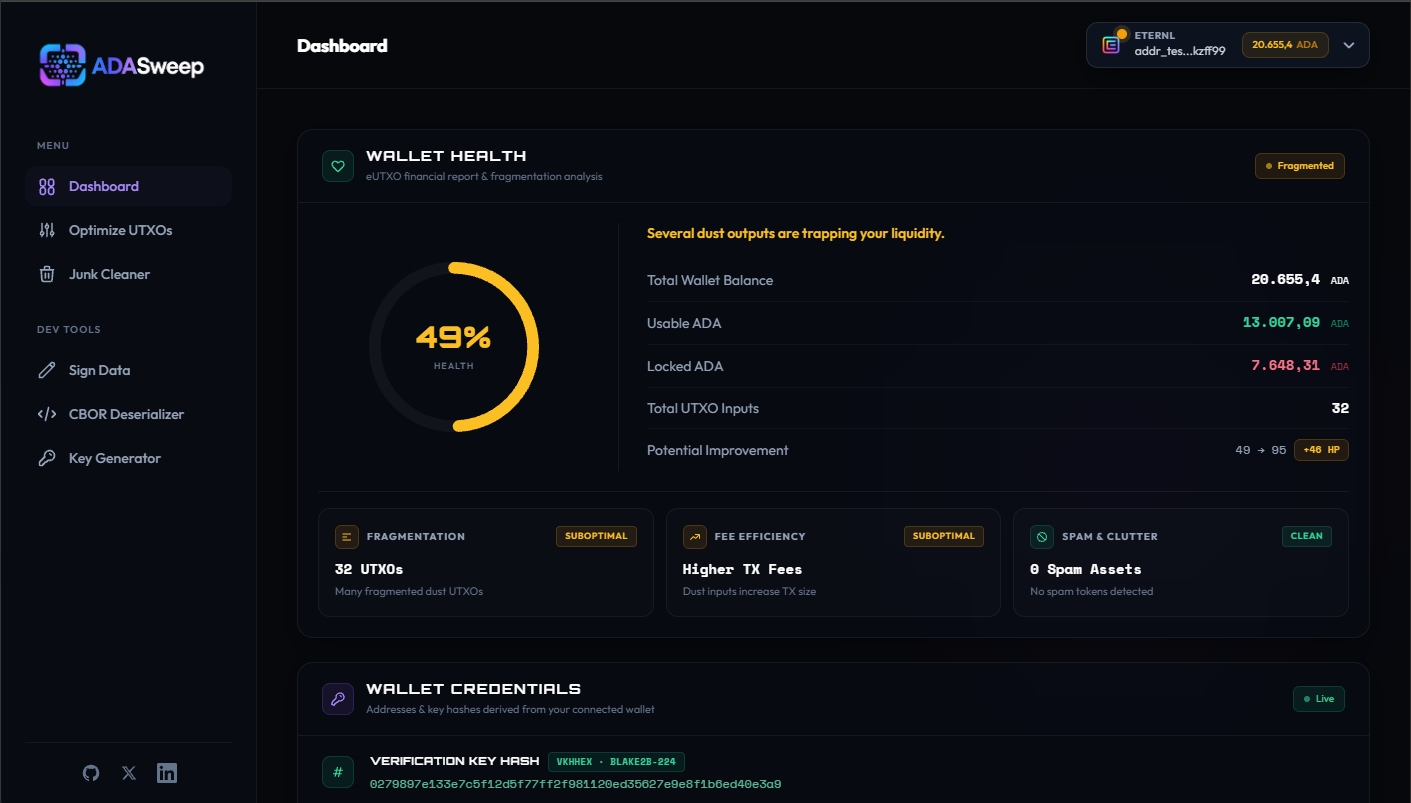Click the Total UTXO Inputs label
The image size is (1411, 803).
[x=703, y=408]
